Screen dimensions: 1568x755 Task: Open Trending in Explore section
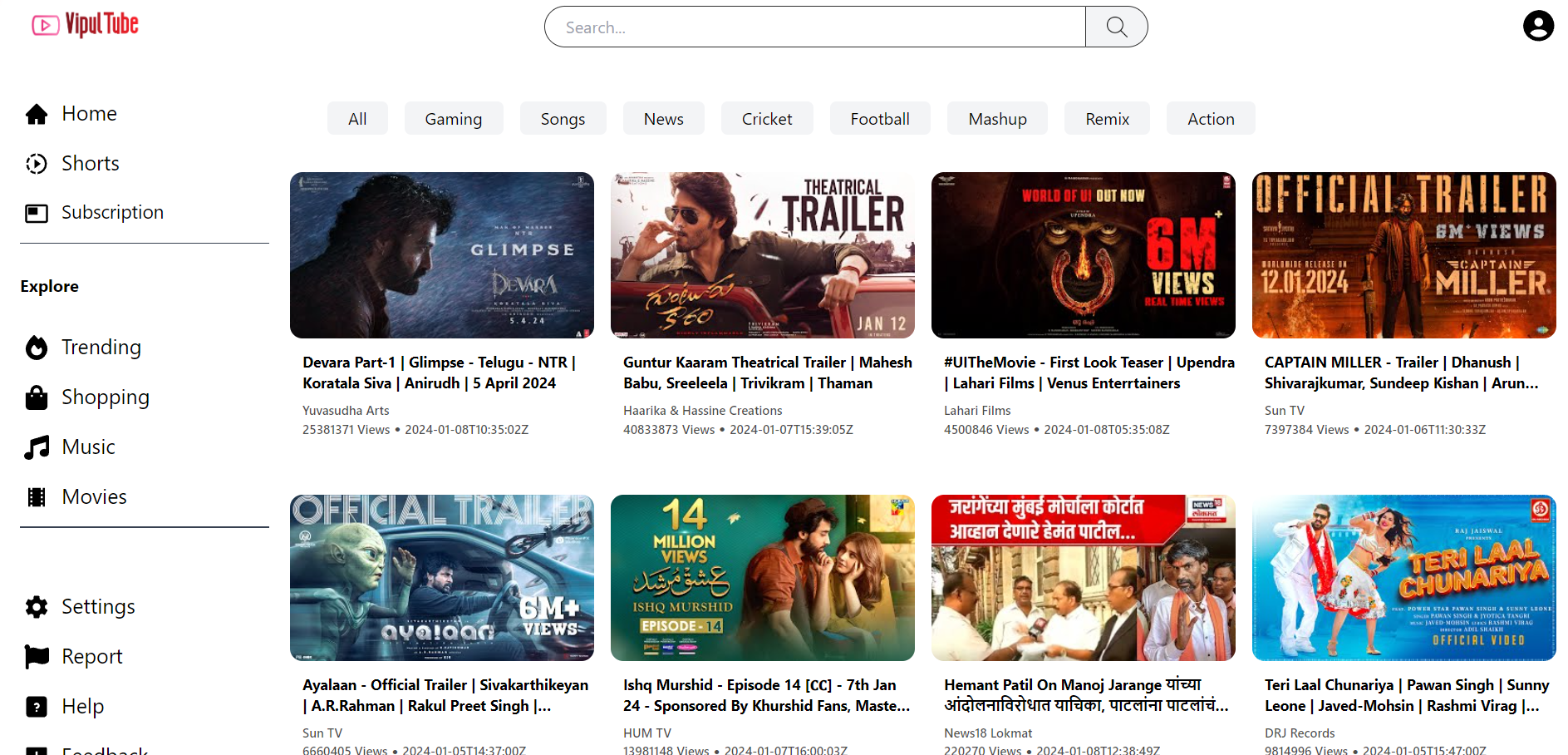pyautogui.click(x=101, y=348)
